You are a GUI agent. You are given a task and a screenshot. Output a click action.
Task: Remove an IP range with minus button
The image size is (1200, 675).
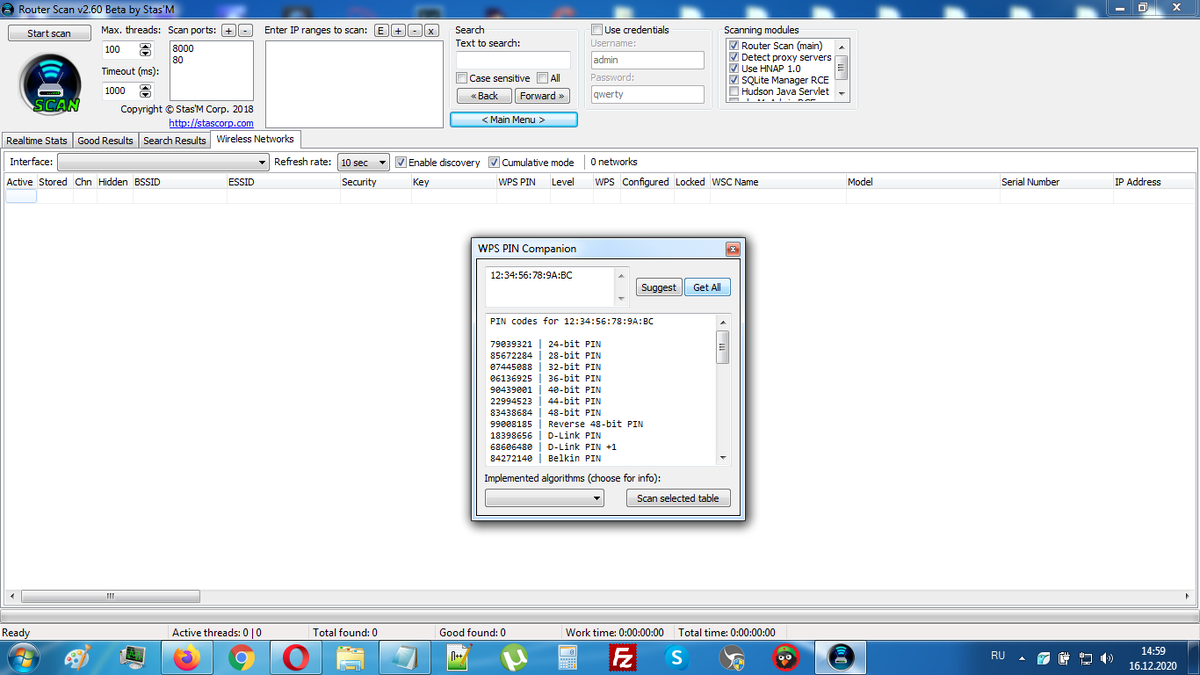415,30
